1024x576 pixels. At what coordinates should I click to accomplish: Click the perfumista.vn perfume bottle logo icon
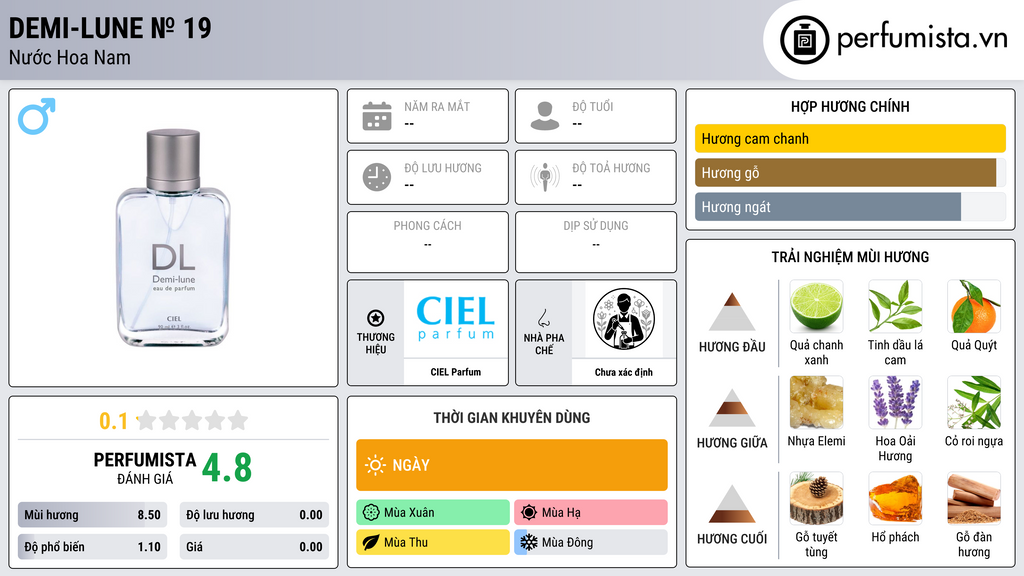point(804,40)
